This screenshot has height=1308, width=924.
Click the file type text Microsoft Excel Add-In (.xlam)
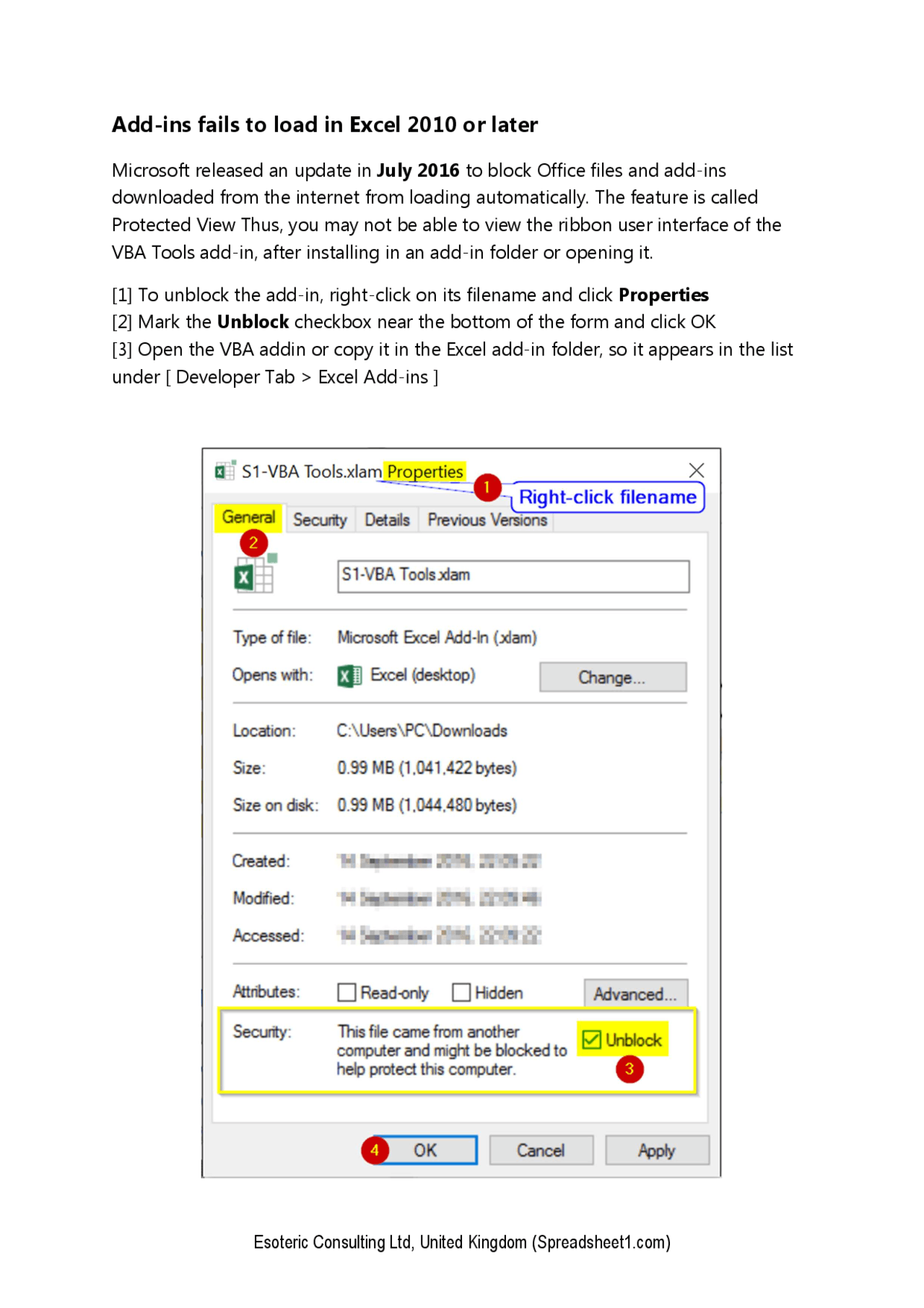pyautogui.click(x=437, y=638)
